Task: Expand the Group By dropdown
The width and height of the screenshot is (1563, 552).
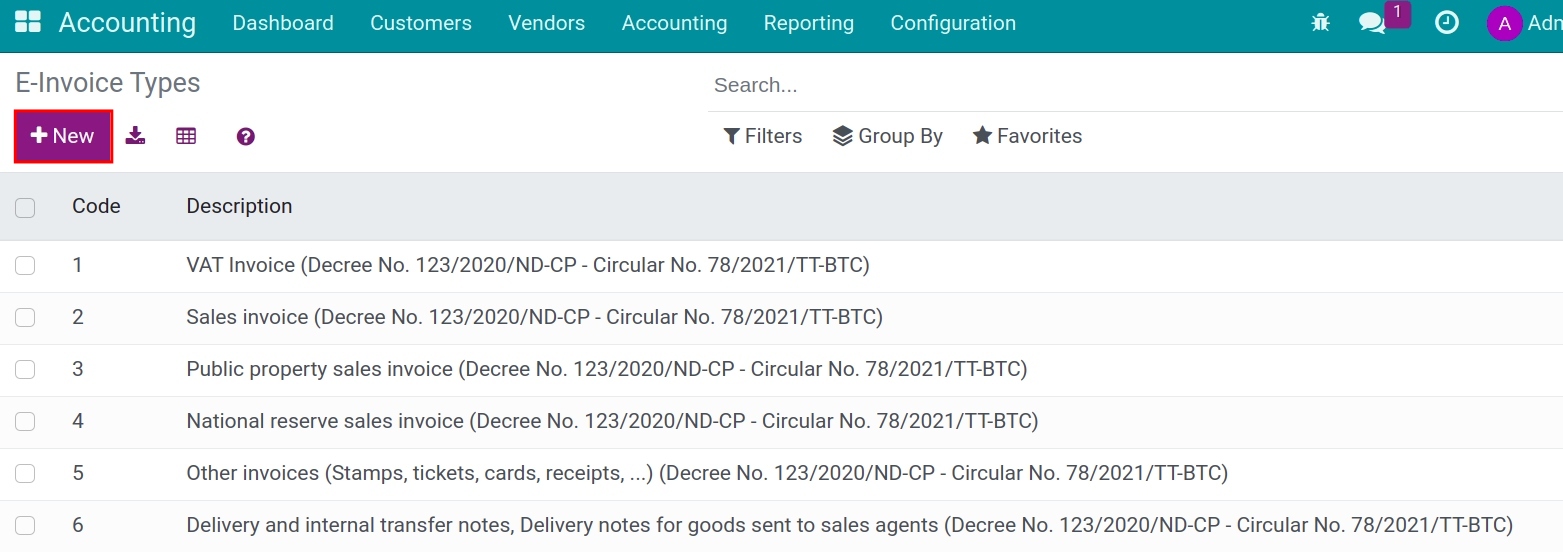Action: click(x=887, y=136)
